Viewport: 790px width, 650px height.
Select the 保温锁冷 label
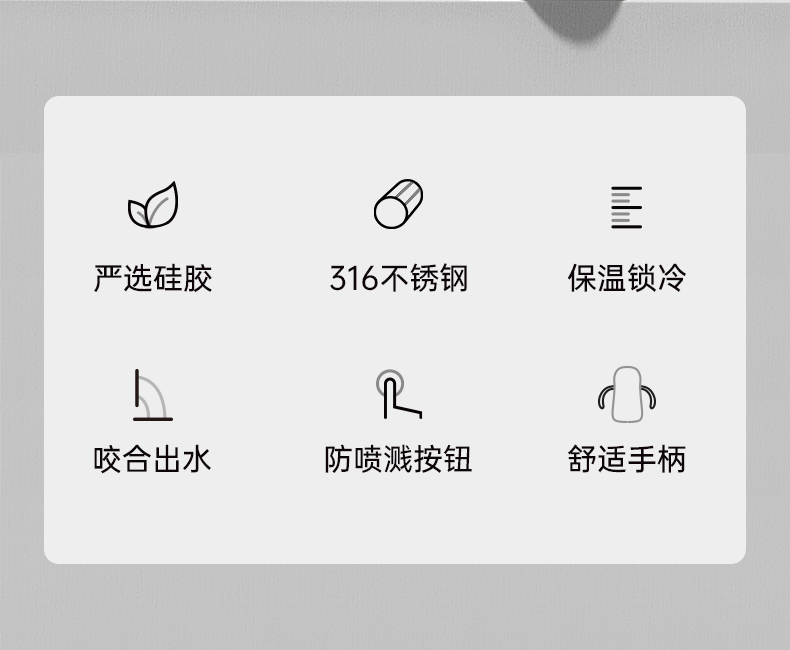[x=627, y=278]
